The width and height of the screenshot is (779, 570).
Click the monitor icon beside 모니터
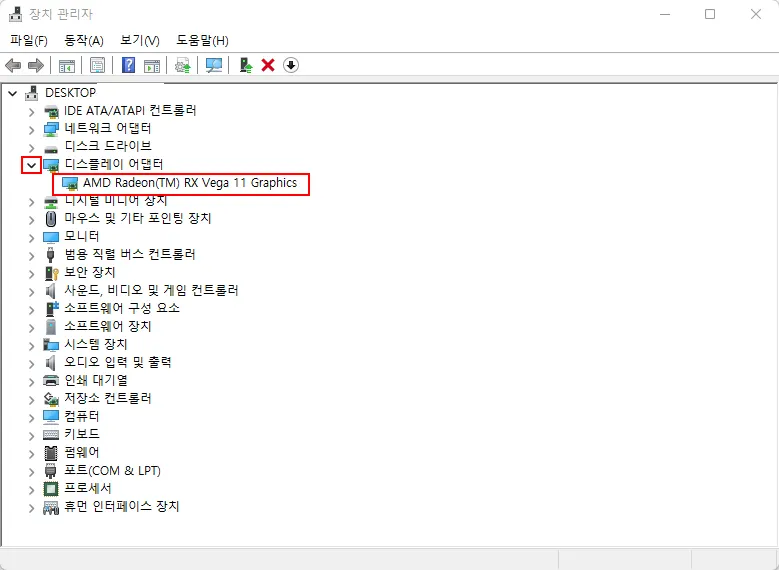(x=51, y=237)
